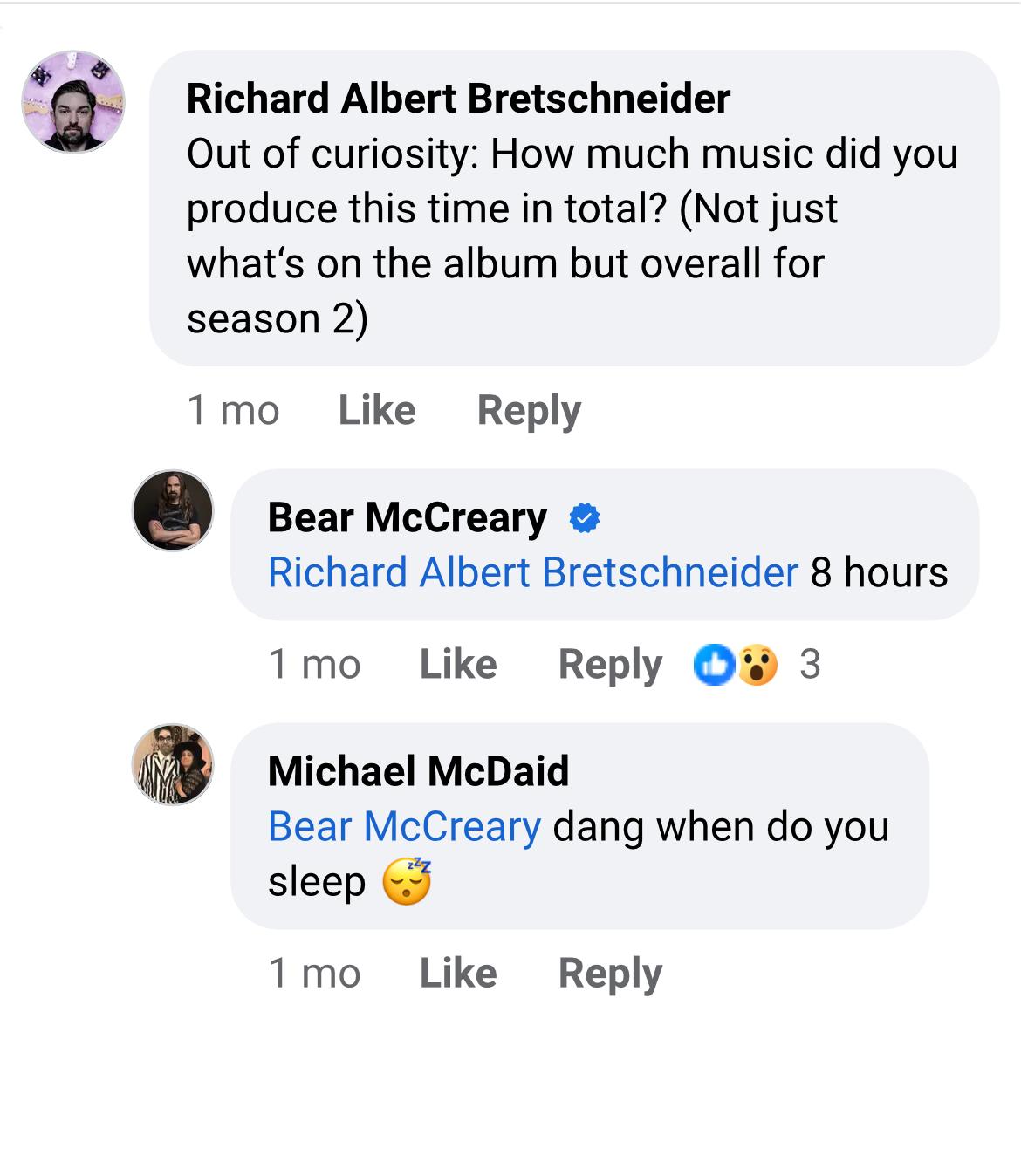Viewport: 1021px width, 1176px height.
Task: Click the 1 mo timestamp under Richard's comment
Action: (233, 410)
